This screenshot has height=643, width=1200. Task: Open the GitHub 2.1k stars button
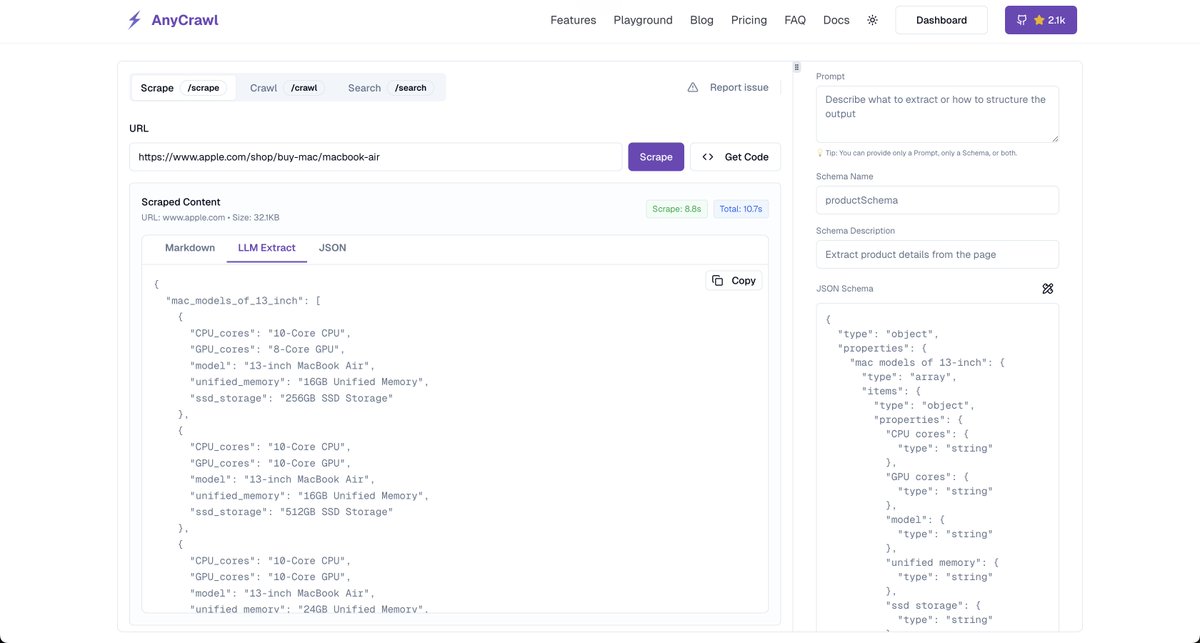pos(1041,20)
